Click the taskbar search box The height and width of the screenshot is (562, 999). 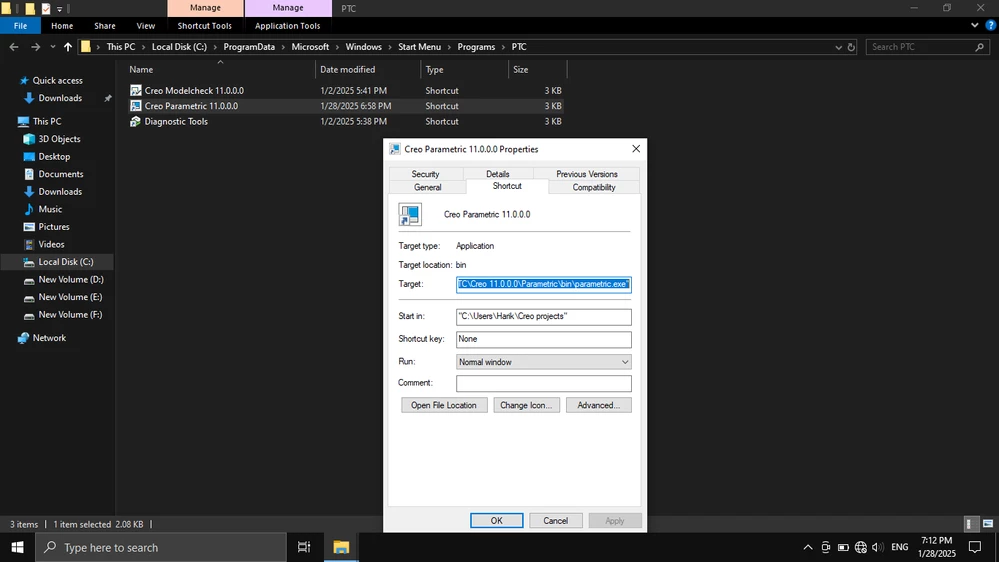point(161,547)
